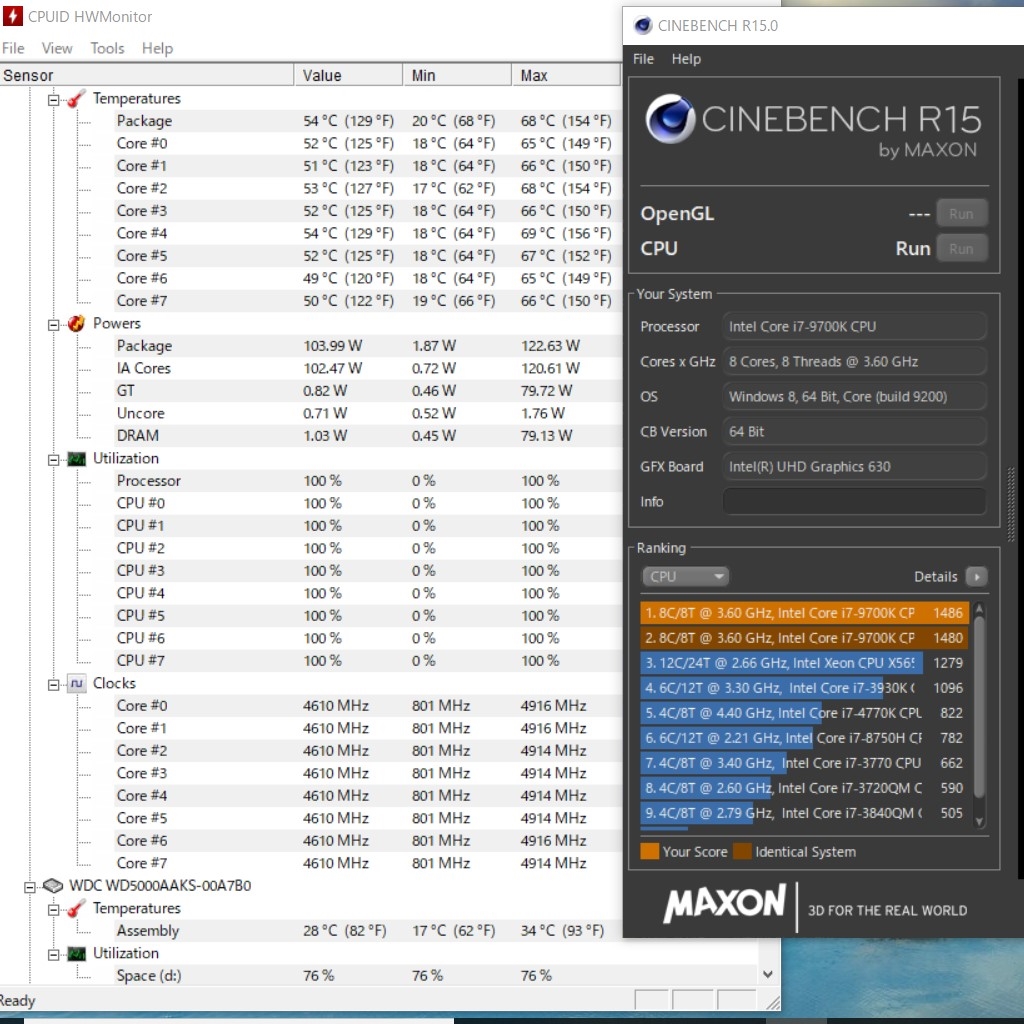1024x1024 pixels.
Task: Click the thermometer icon beside WDC drive Temperatures
Action: click(x=76, y=908)
